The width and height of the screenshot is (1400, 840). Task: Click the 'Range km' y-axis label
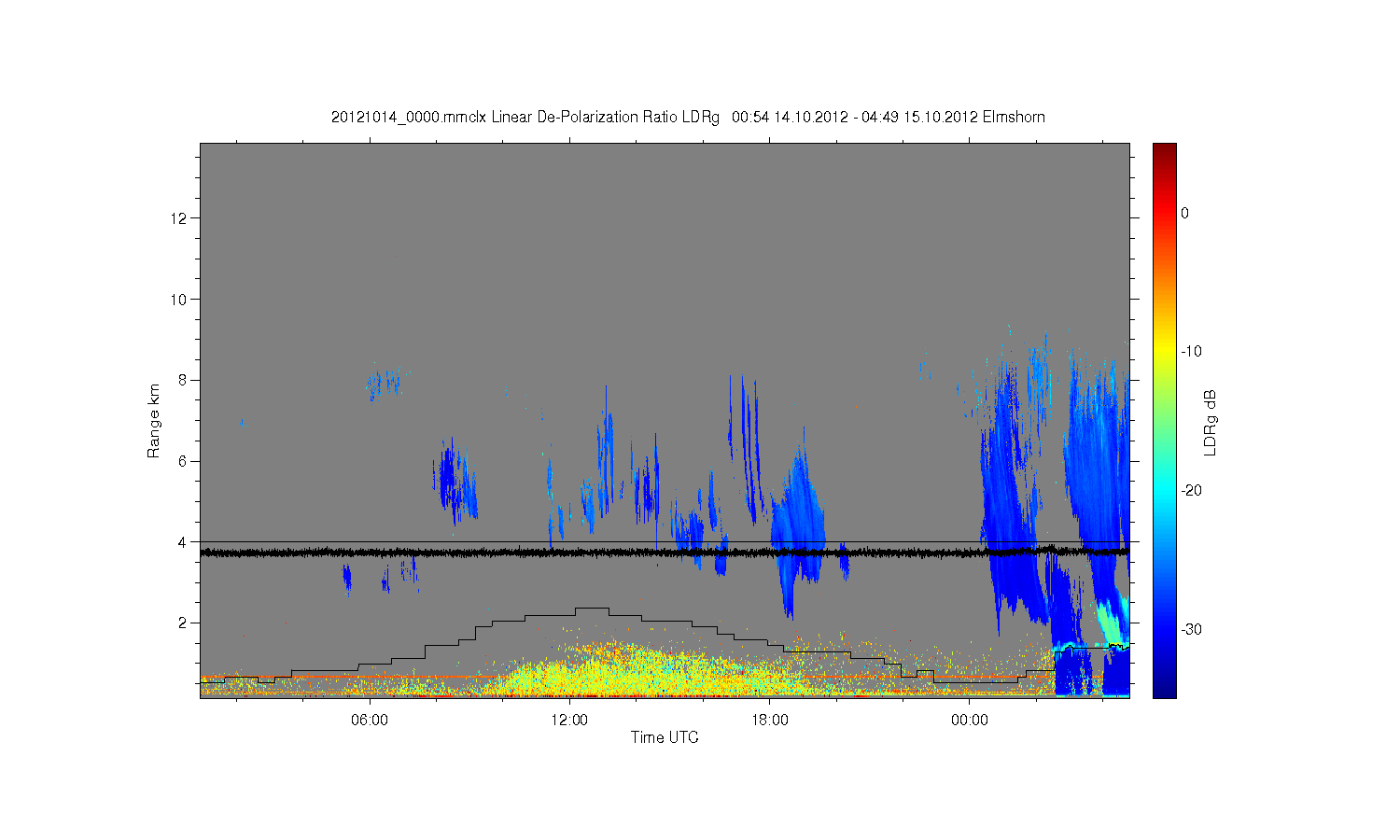pos(154,421)
